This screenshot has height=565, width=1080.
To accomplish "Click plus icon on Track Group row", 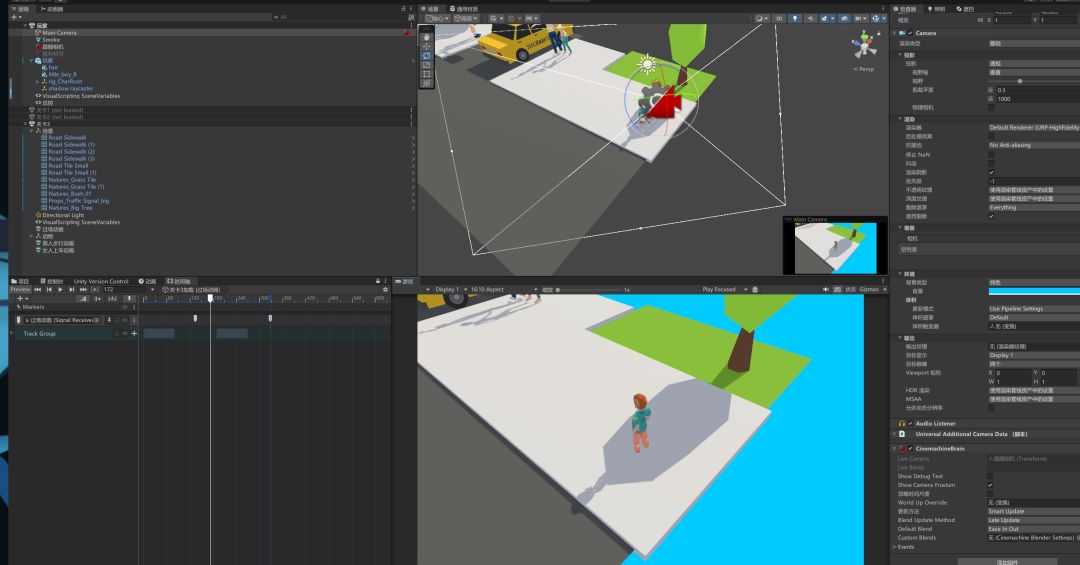I will (134, 333).
